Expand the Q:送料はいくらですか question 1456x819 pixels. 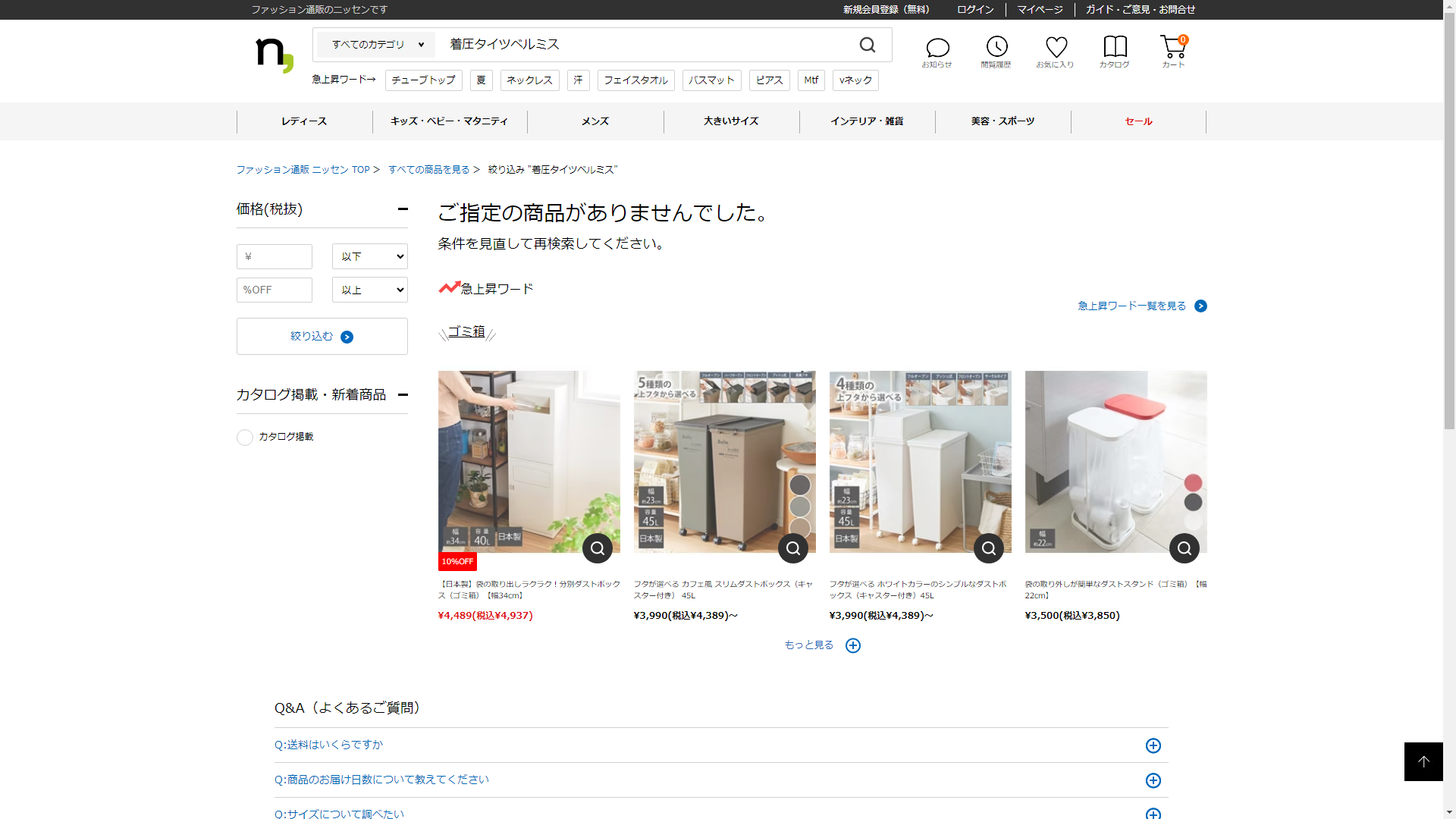pyautogui.click(x=1153, y=745)
